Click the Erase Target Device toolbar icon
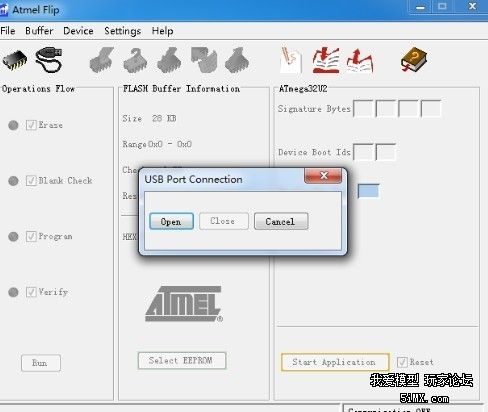Screen dimensions: 488x412 [x=102, y=60]
